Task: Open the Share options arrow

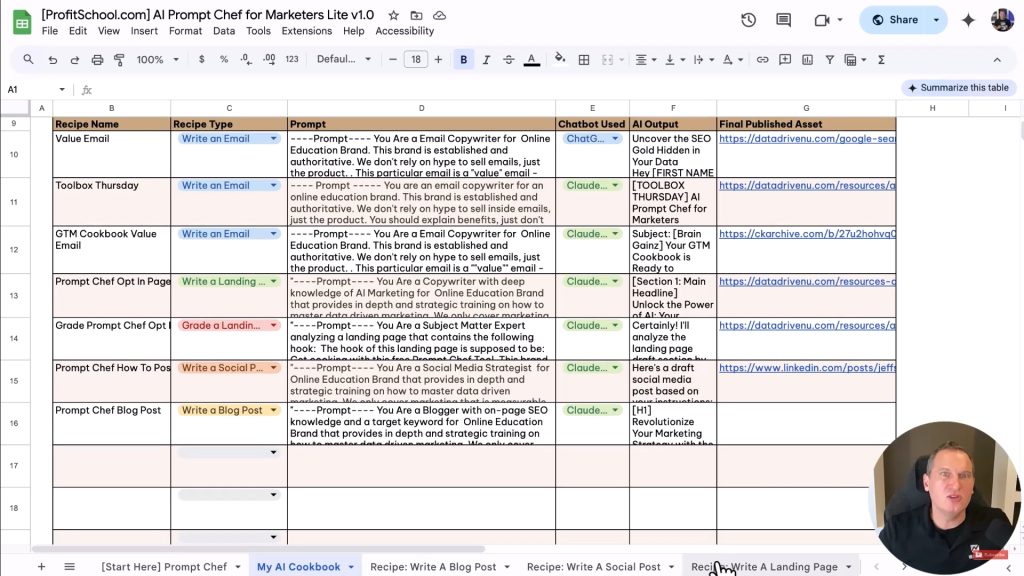Action: [x=936, y=20]
